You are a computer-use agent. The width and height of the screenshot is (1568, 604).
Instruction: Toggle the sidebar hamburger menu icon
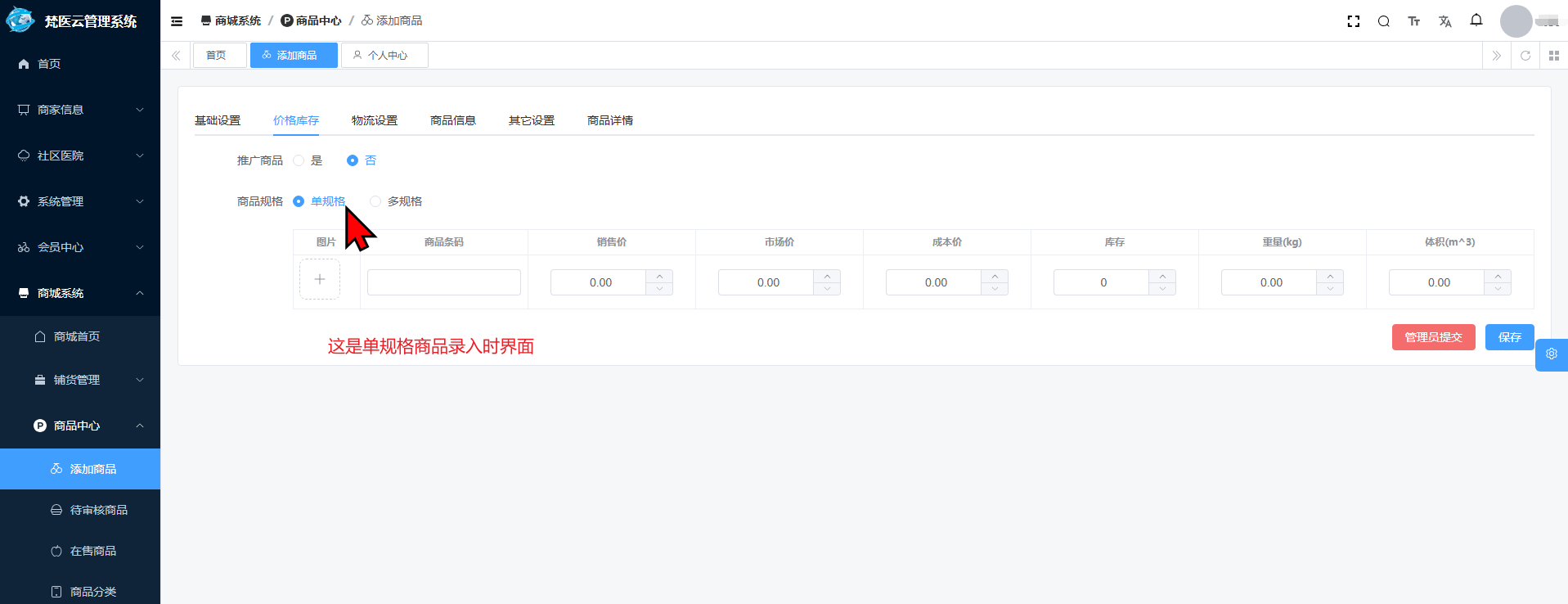[177, 21]
